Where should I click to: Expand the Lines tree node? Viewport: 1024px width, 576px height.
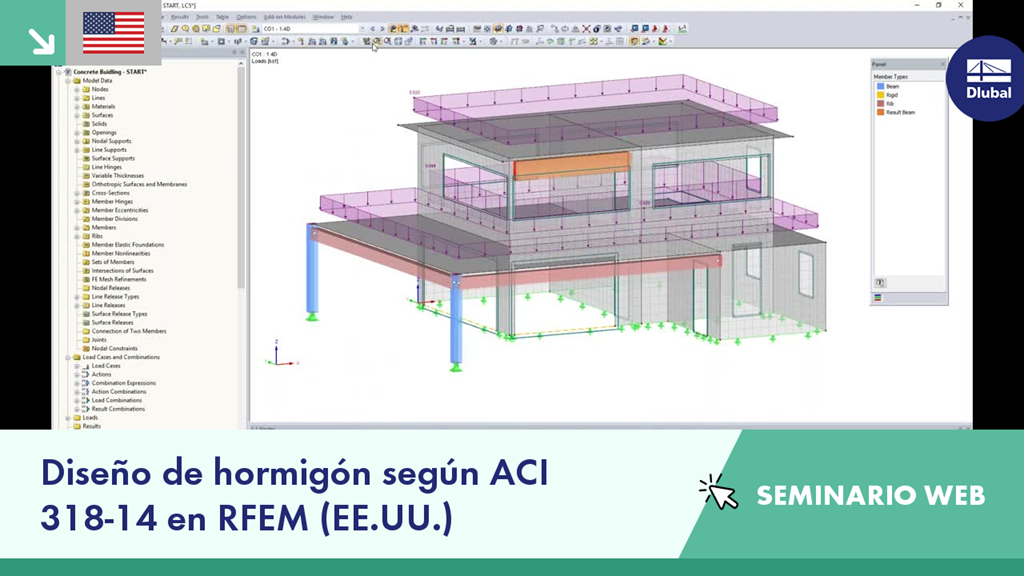76,98
